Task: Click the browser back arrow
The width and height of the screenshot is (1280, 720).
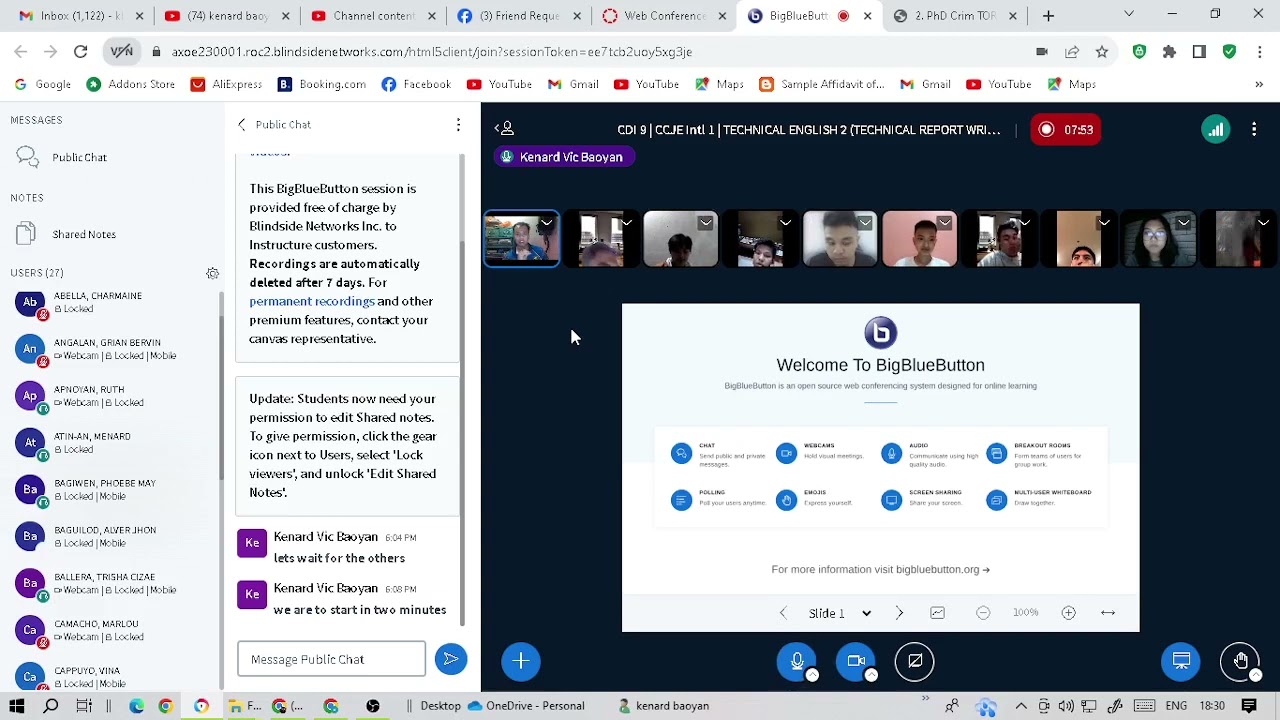Action: tap(21, 52)
